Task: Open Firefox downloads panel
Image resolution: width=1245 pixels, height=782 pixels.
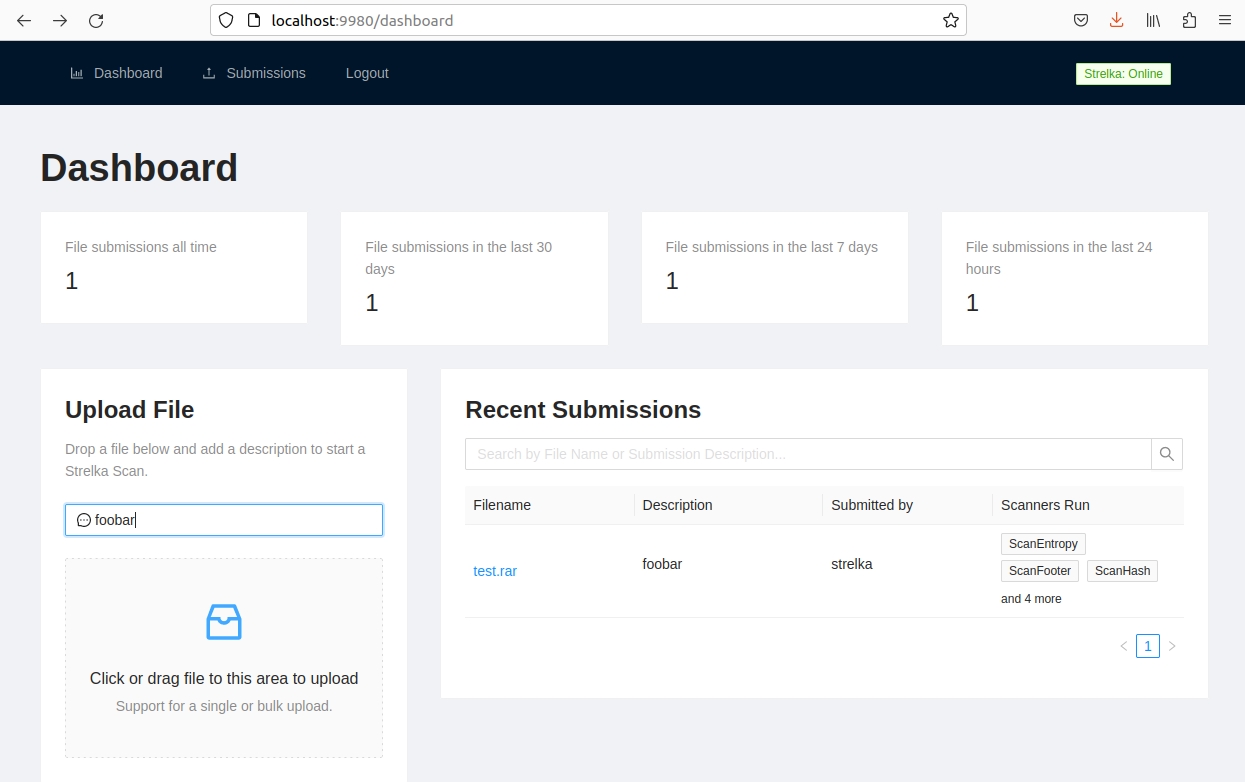Action: (x=1117, y=20)
